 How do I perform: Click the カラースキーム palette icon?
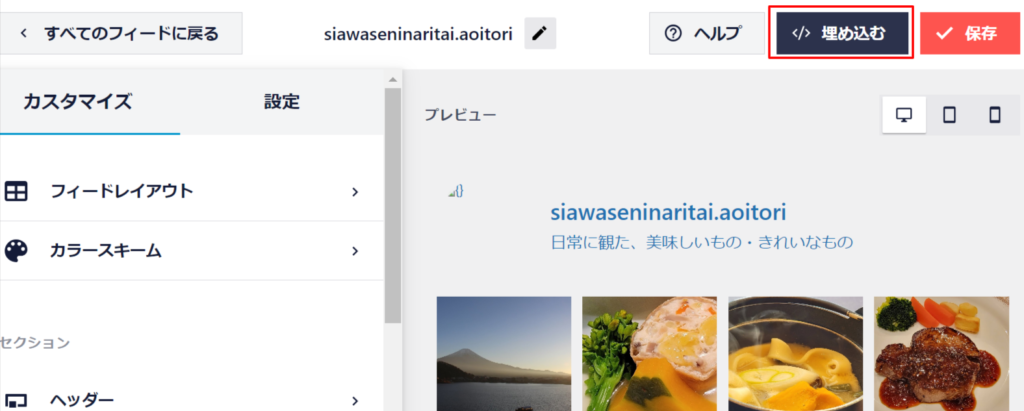point(16,250)
